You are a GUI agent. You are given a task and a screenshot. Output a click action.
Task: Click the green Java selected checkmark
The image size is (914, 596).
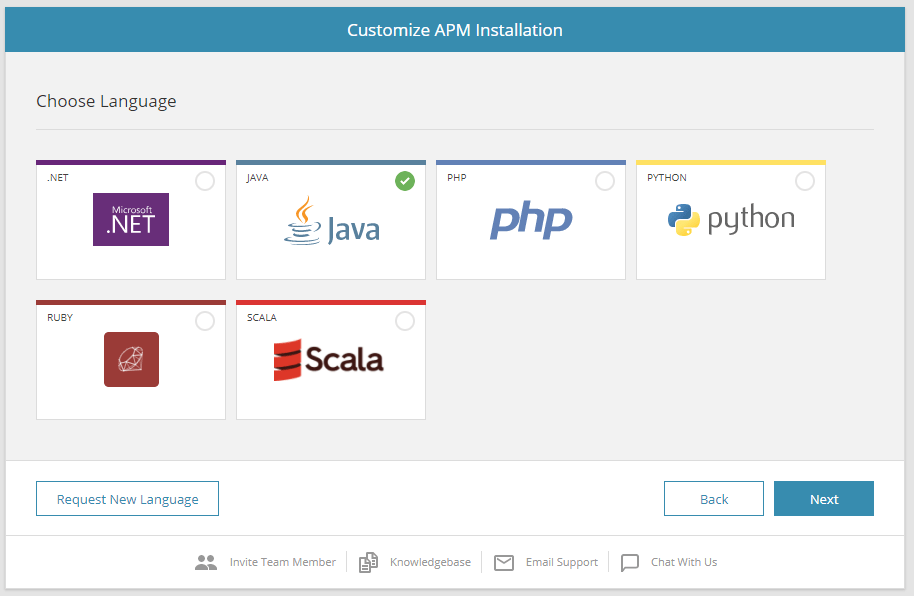pos(405,181)
